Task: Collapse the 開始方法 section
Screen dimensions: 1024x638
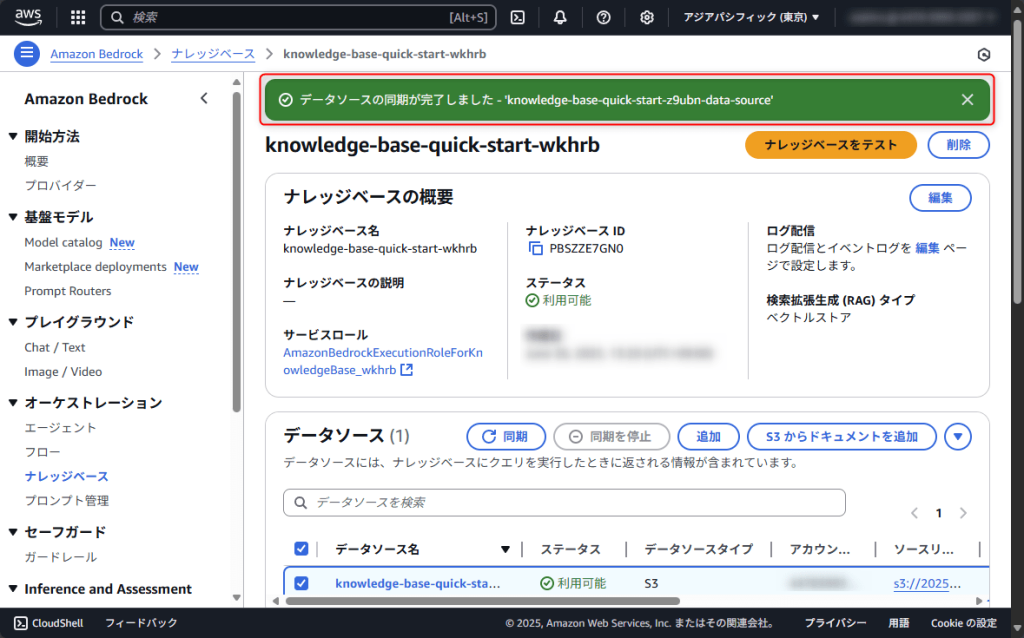Action: pos(13,136)
